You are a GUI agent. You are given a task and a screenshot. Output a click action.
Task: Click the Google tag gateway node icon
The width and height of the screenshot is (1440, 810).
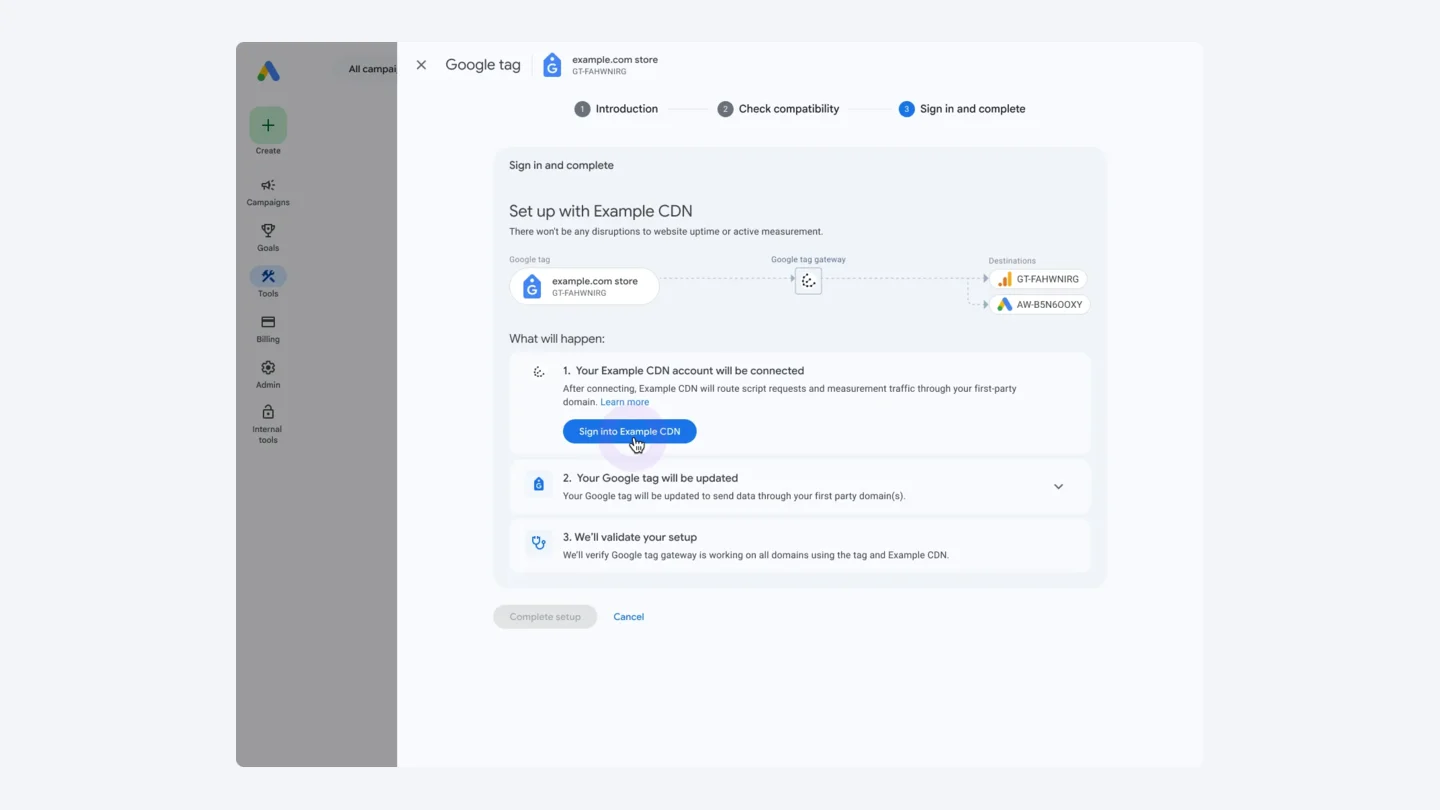808,282
